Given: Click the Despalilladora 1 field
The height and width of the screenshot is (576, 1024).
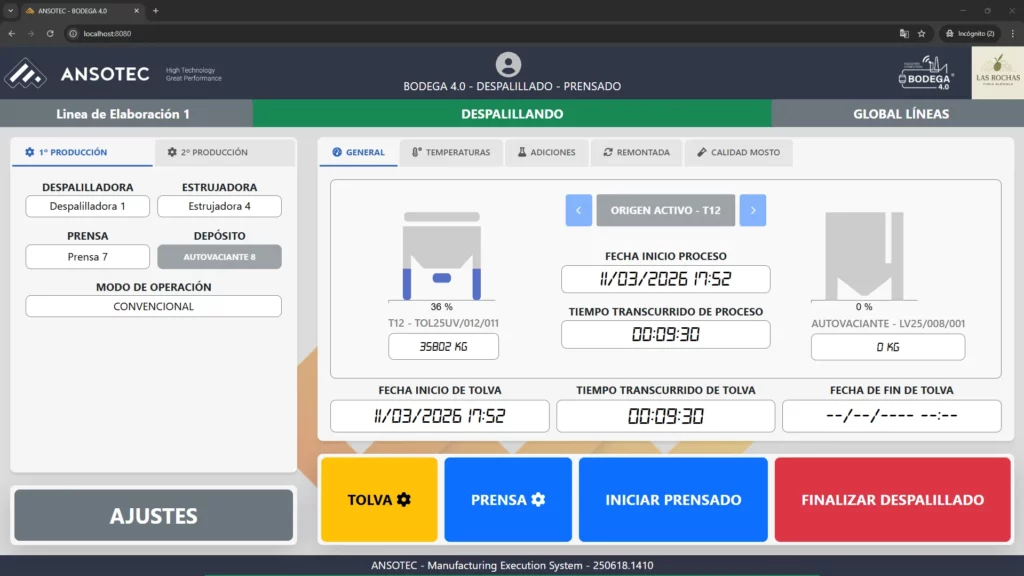Looking at the screenshot, I should pos(88,206).
